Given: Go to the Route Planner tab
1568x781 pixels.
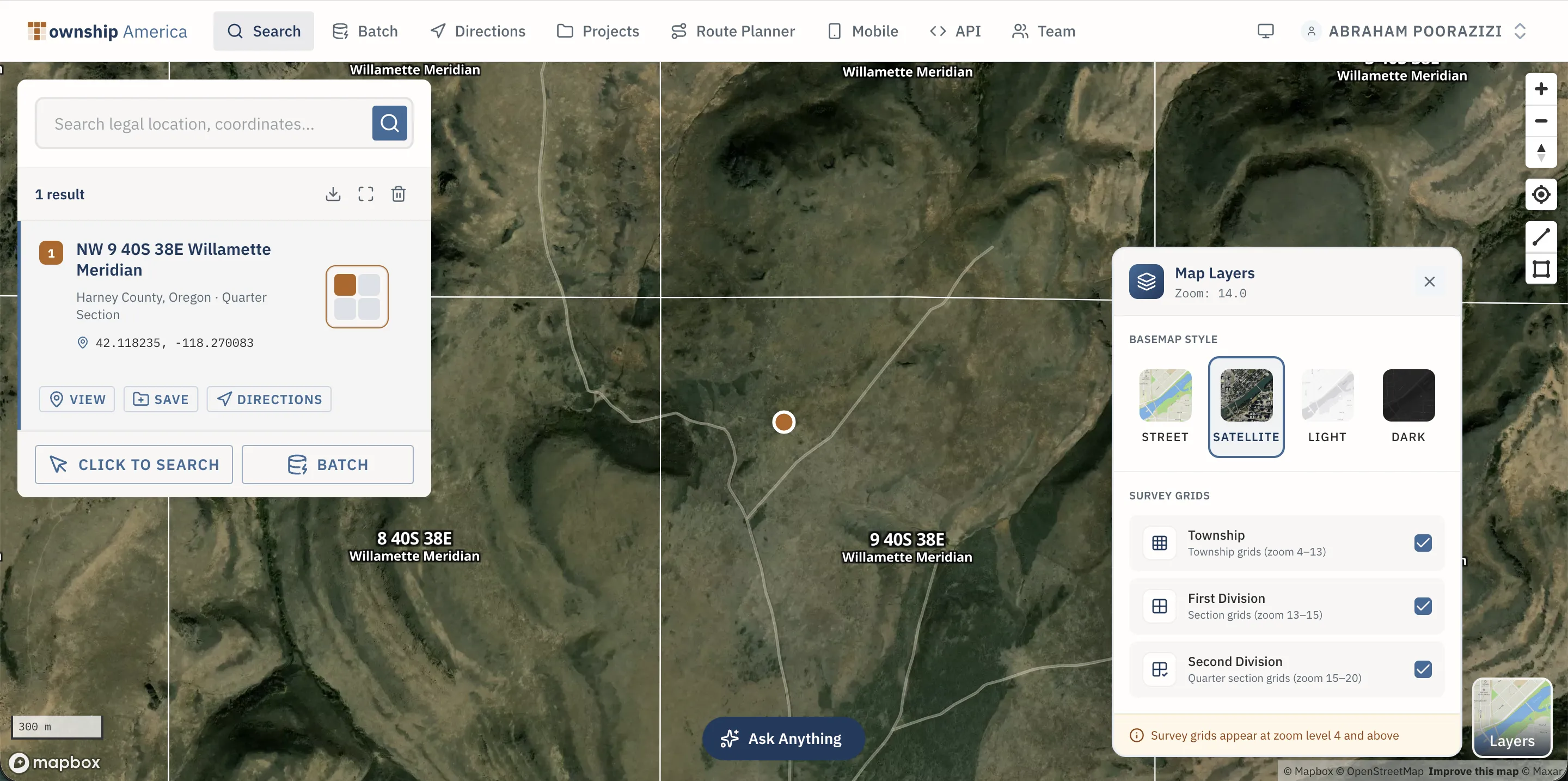Looking at the screenshot, I should point(733,31).
